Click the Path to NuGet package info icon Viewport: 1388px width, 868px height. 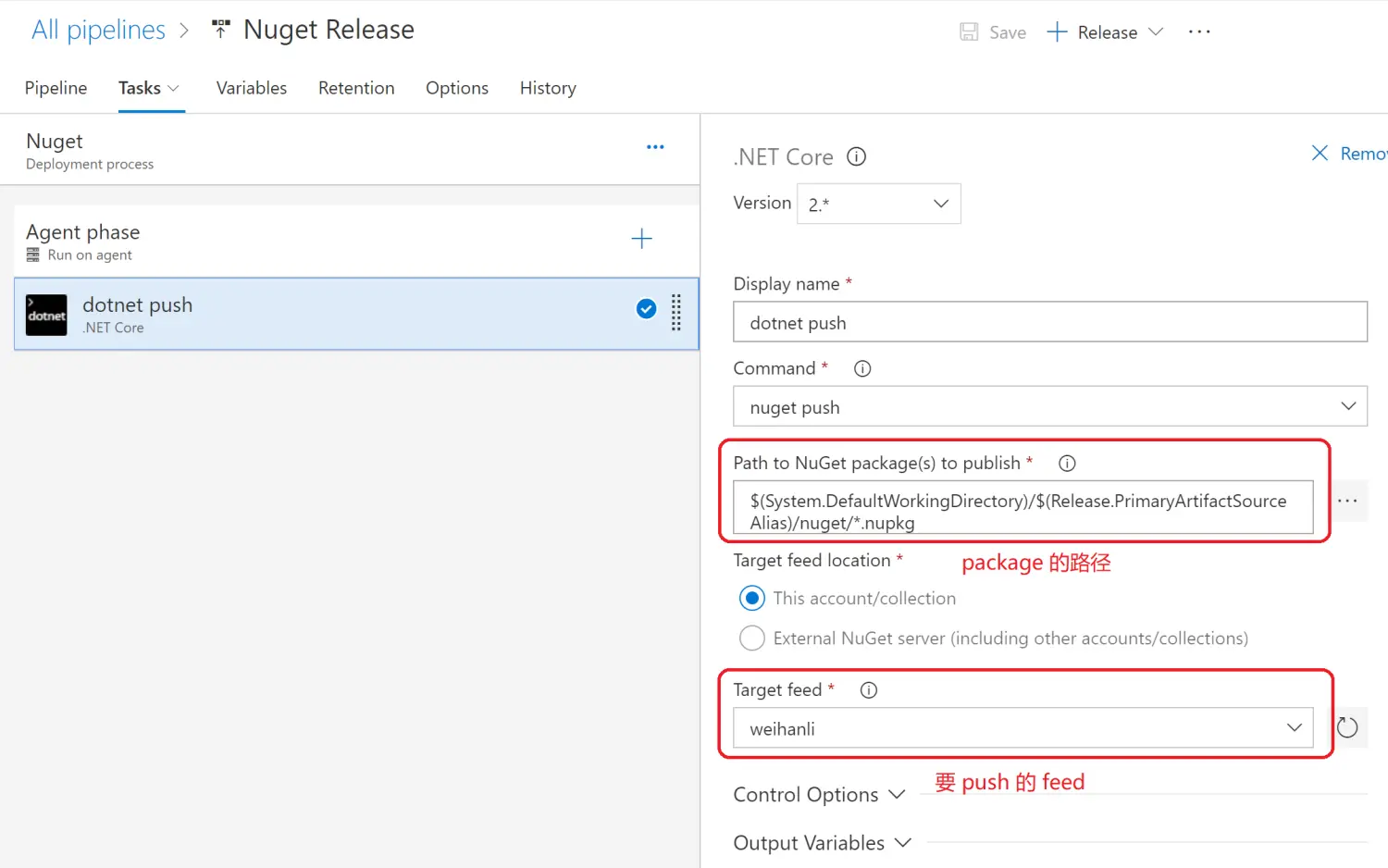[x=1067, y=464]
